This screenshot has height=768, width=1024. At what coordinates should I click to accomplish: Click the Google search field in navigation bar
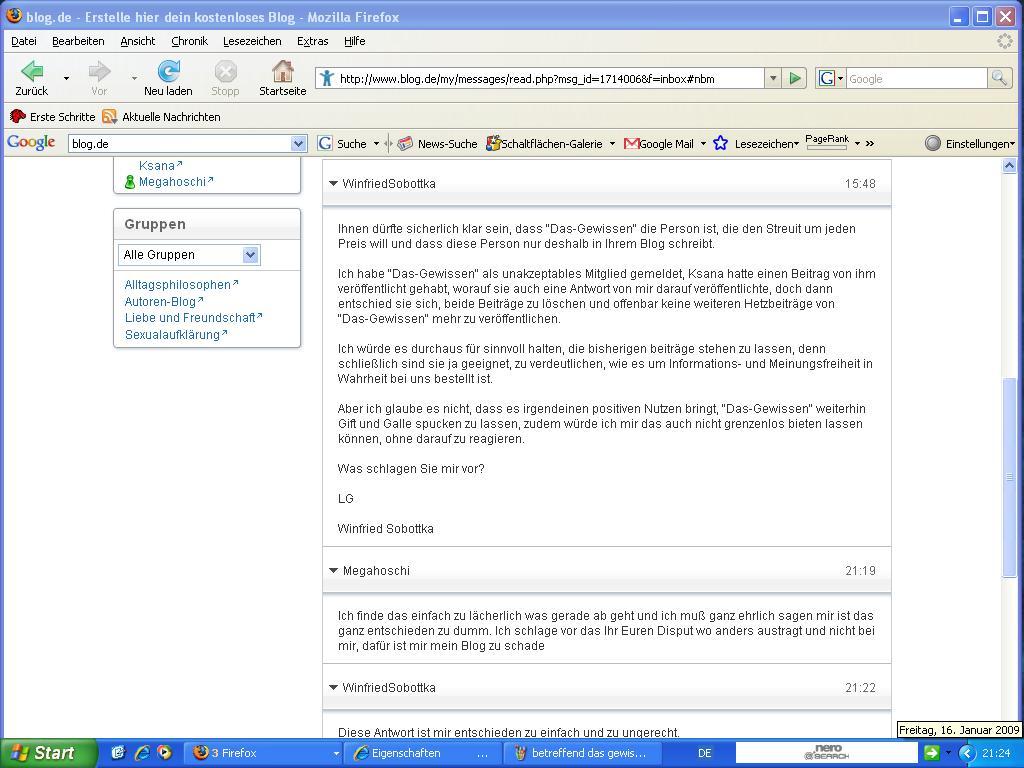tap(917, 79)
